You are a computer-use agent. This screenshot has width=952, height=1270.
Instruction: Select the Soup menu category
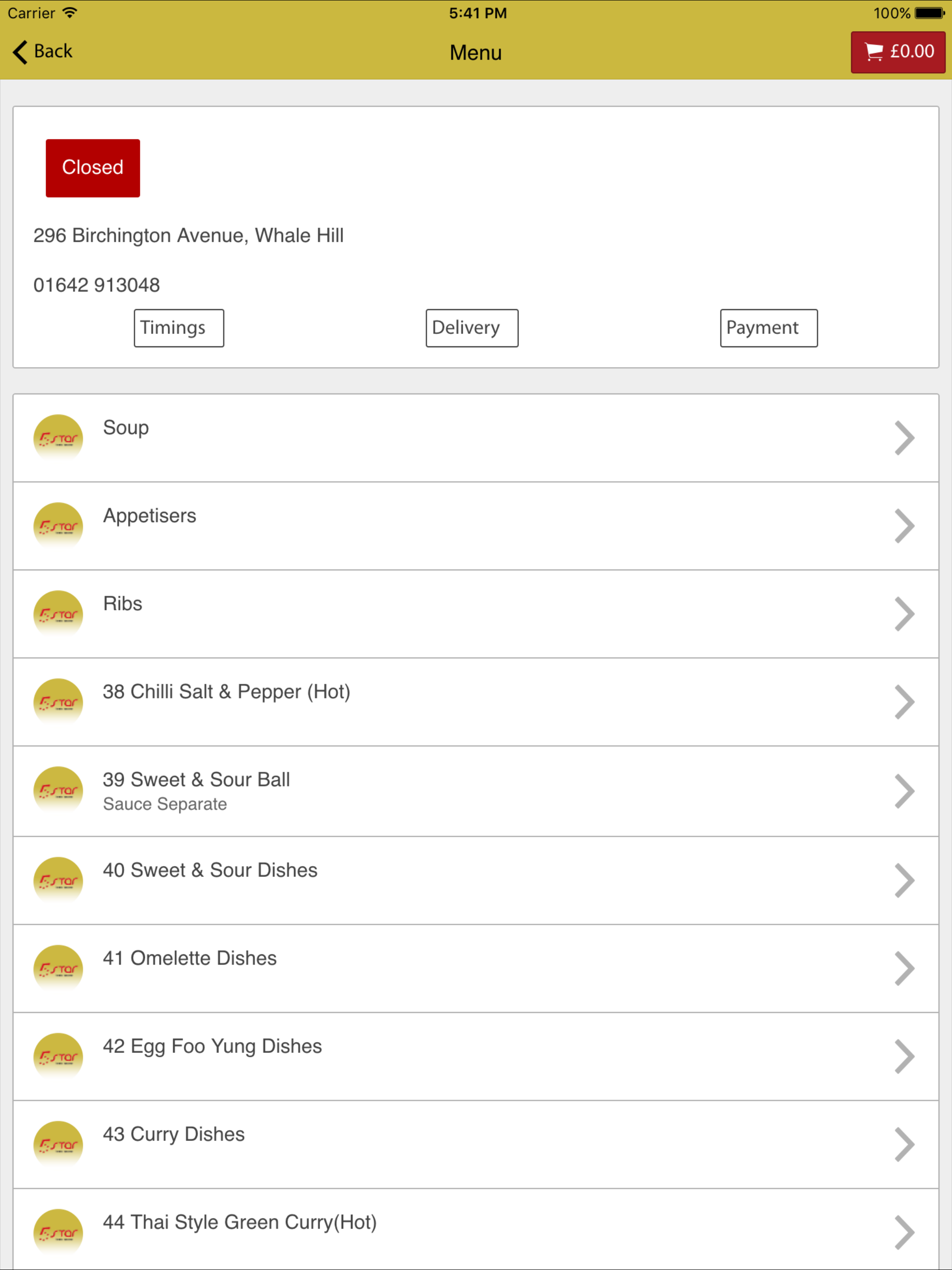pyautogui.click(x=476, y=438)
